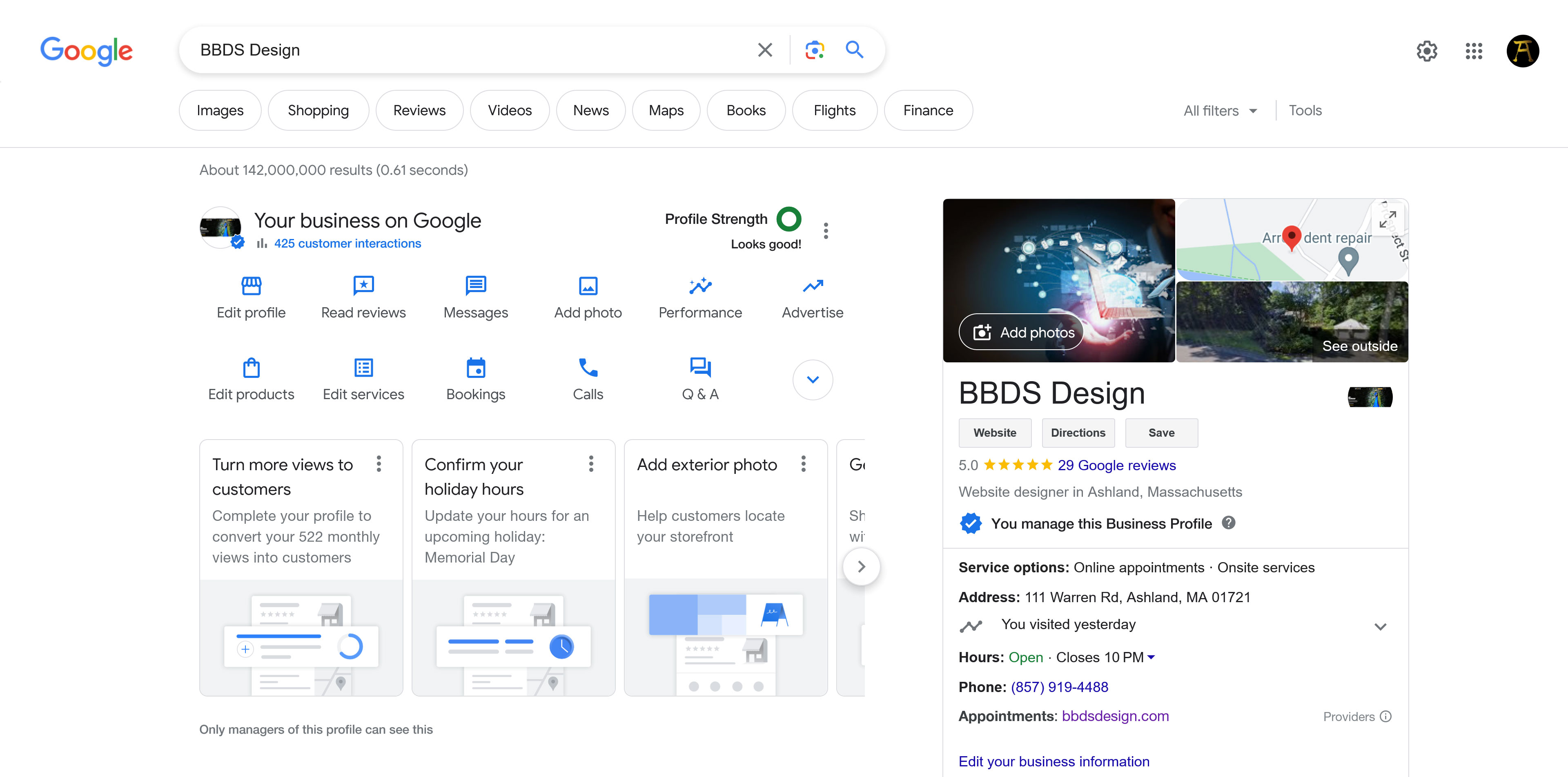Click the BBDS Design logo thumbnail
This screenshot has width=1568, height=777.
[1370, 397]
